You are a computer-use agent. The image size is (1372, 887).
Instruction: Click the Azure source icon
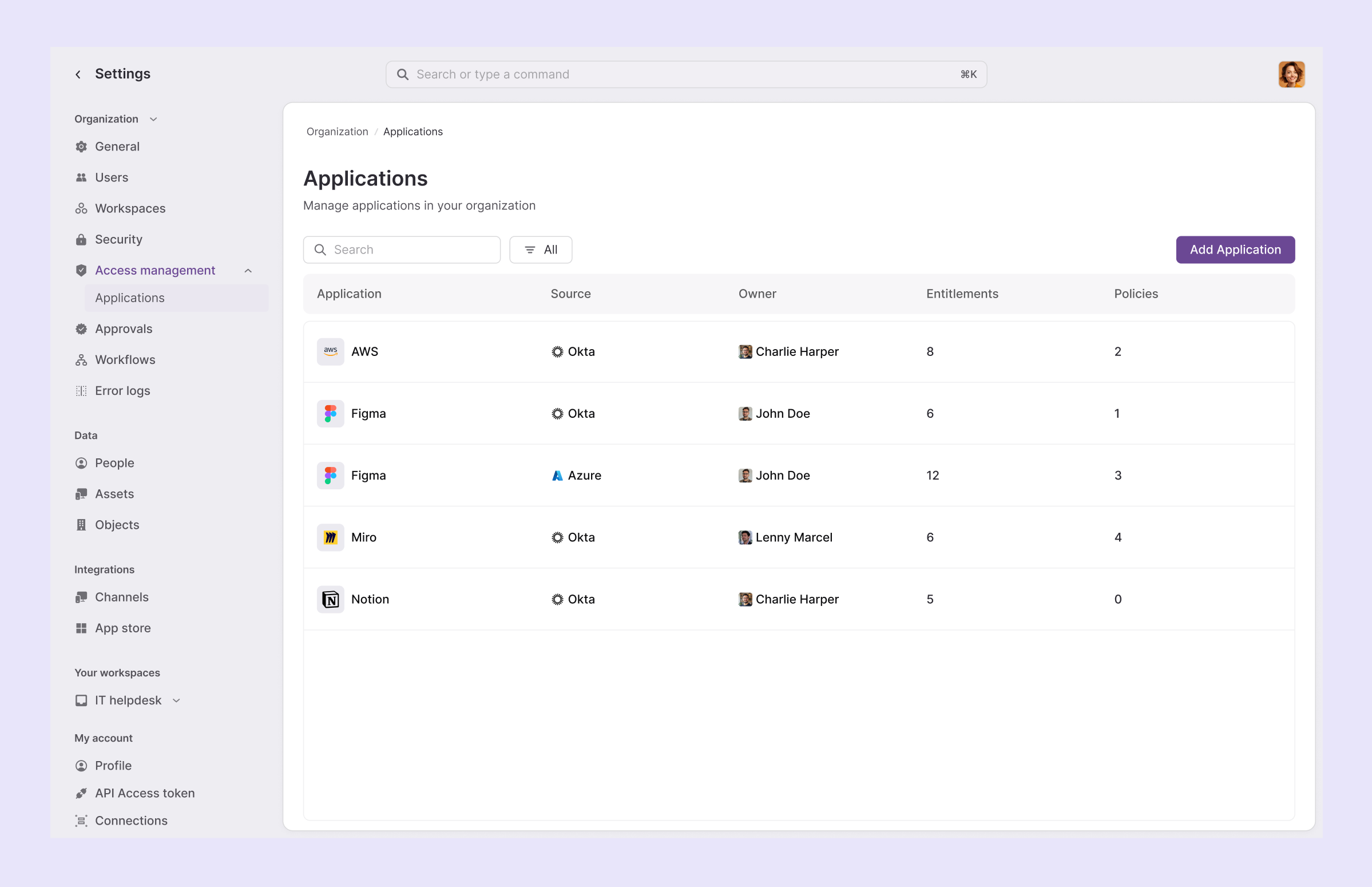click(557, 475)
